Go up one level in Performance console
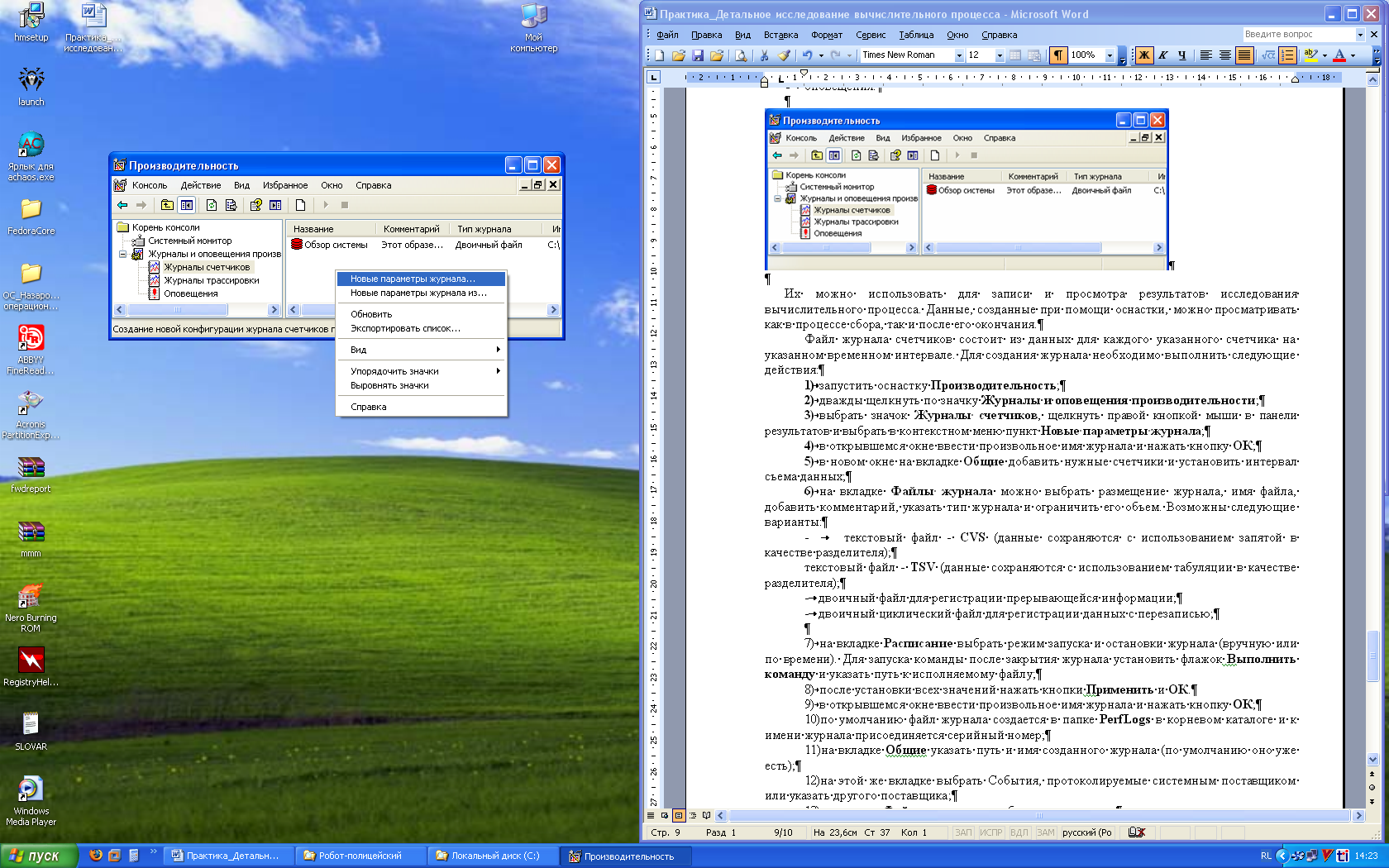Image resolution: width=1389 pixels, height=868 pixels. (x=167, y=205)
